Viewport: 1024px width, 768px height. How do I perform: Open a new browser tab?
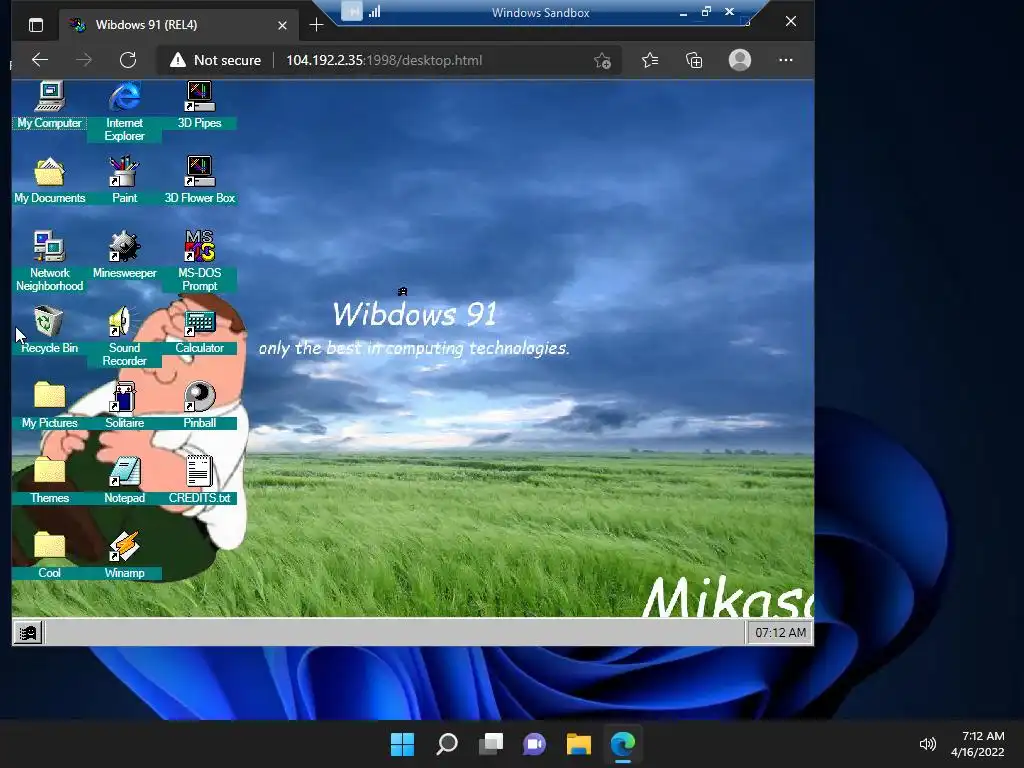point(316,25)
